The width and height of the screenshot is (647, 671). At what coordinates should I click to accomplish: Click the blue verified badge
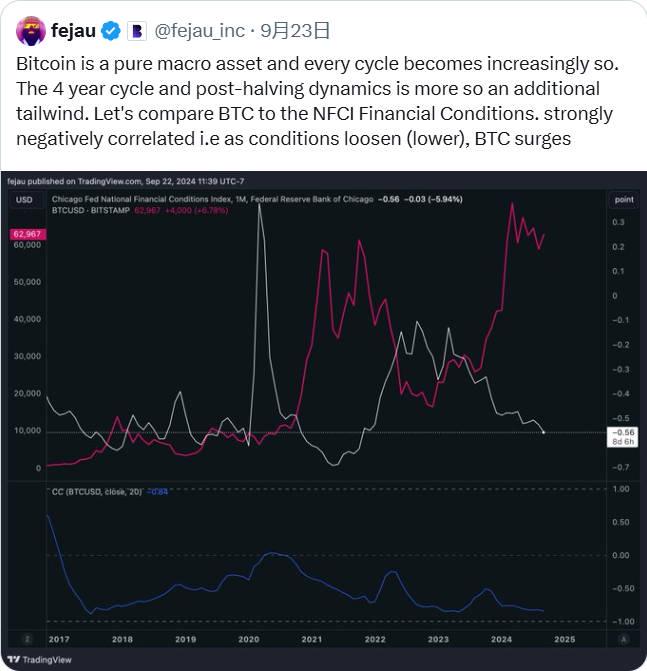[x=111, y=31]
